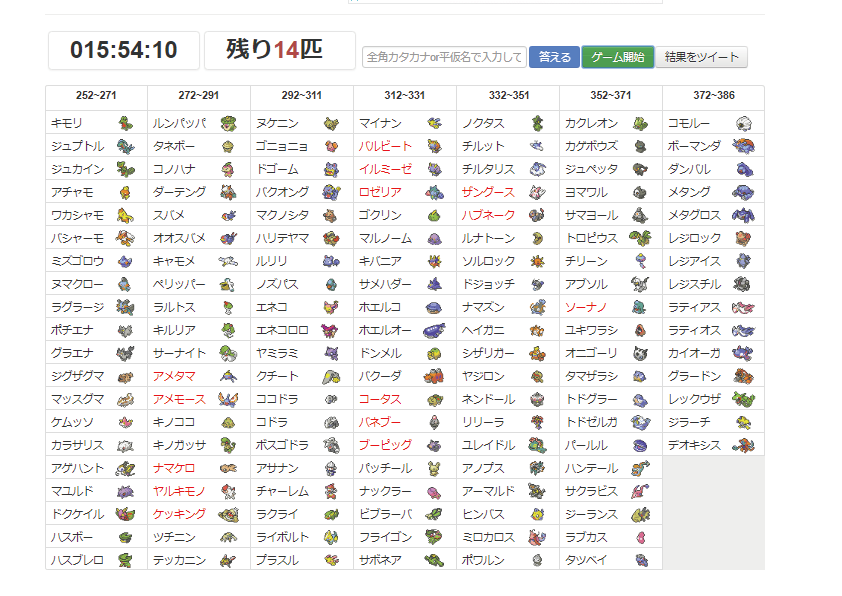Click the sprite icon next to ミロカロス
This screenshot has height=596, width=842.
click(x=538, y=537)
